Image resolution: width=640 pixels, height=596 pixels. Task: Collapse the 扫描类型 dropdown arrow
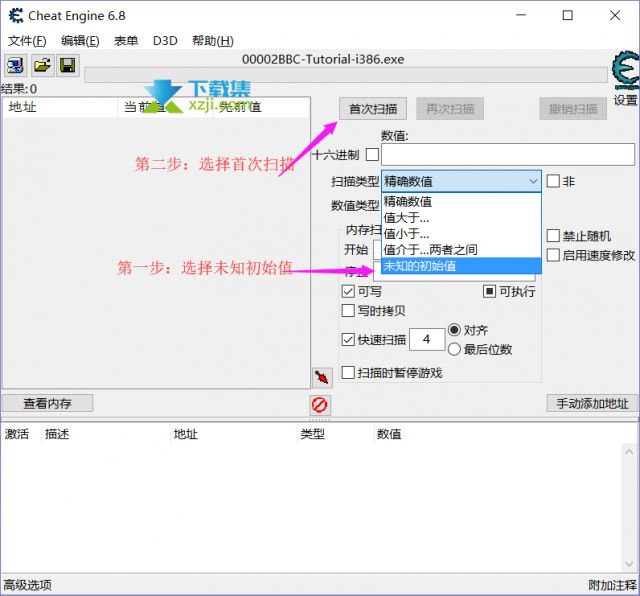tap(533, 181)
